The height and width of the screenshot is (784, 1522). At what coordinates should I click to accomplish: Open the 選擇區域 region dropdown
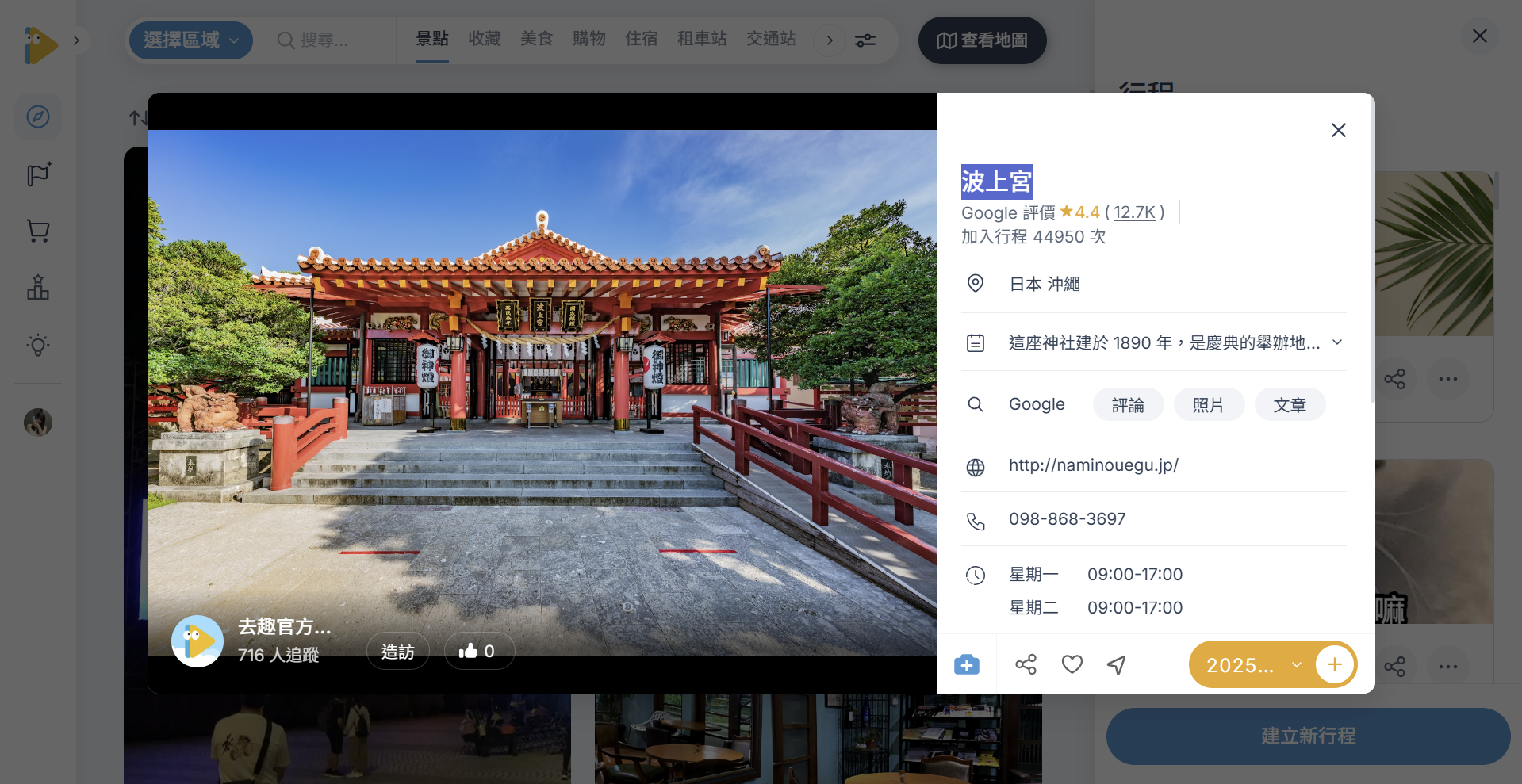click(x=190, y=40)
